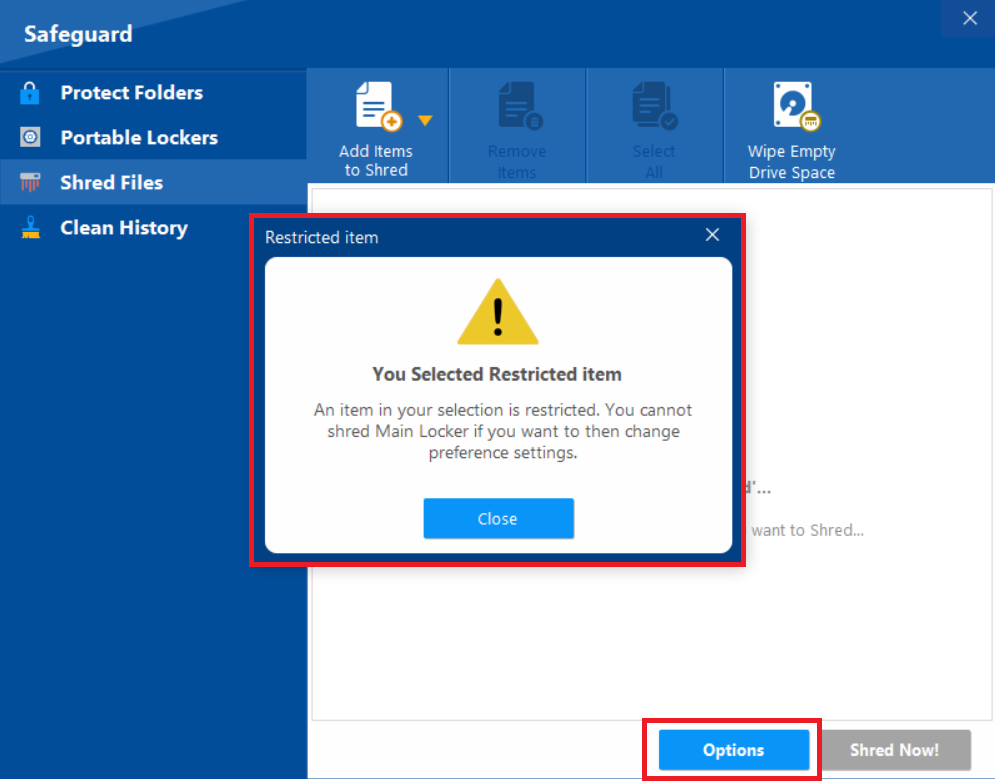
Task: Click the Shred Now! button
Action: coord(895,750)
